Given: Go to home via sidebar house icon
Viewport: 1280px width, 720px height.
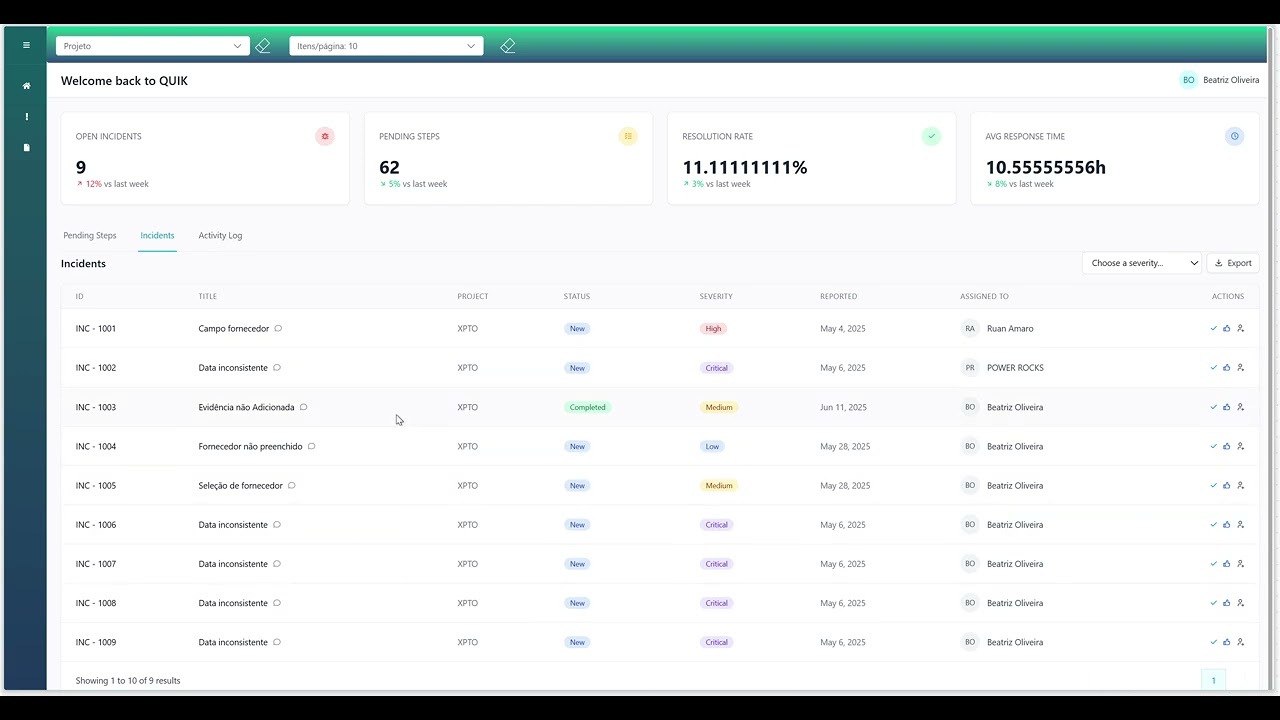Looking at the screenshot, I should [26, 86].
